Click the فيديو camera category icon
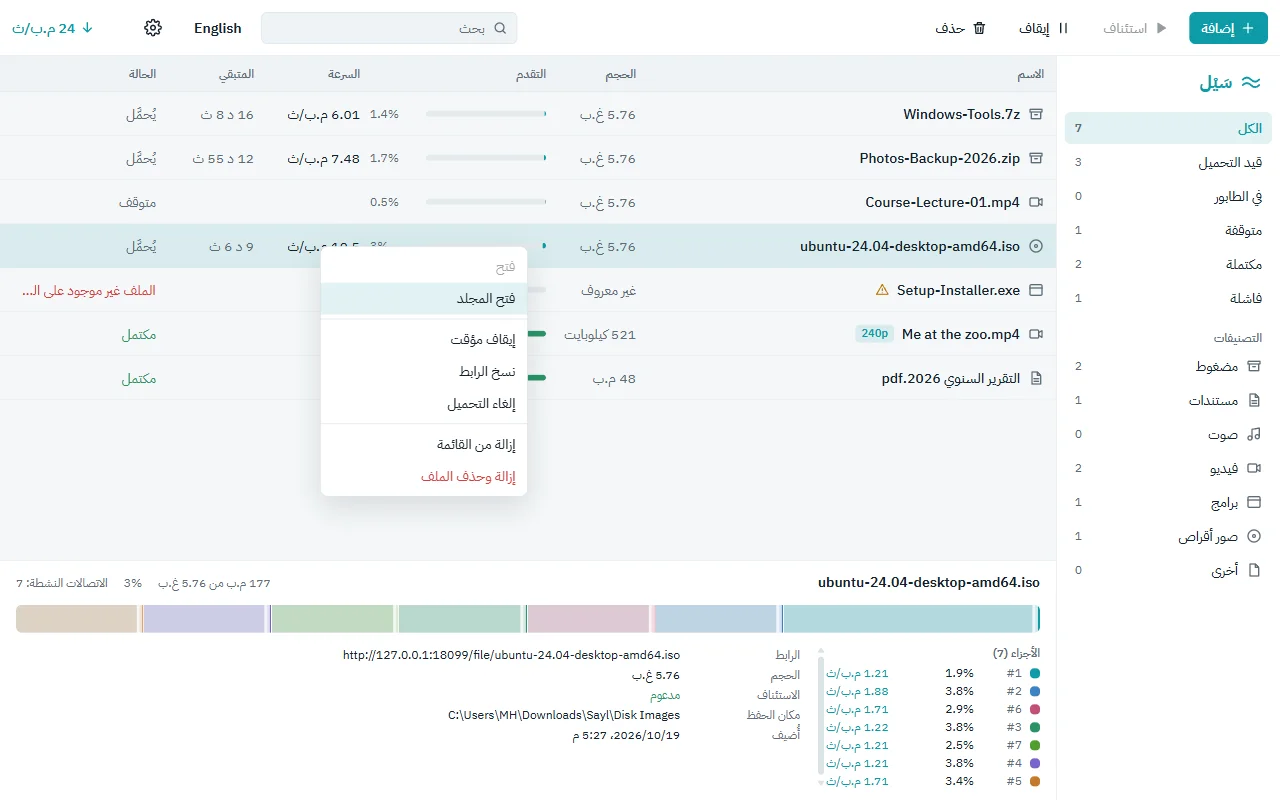This screenshot has width=1280, height=800. (x=1254, y=468)
